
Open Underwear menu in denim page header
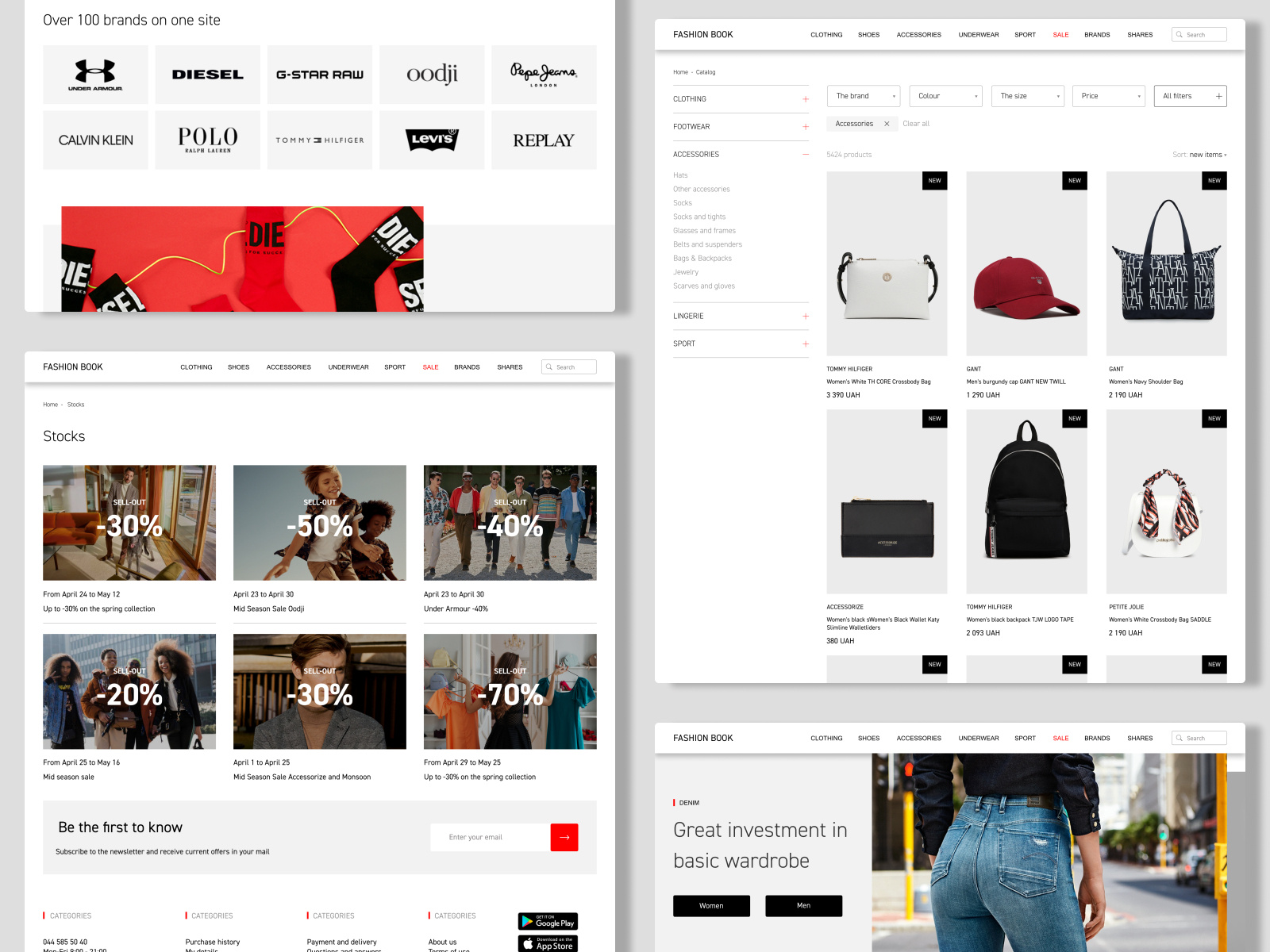(x=979, y=739)
